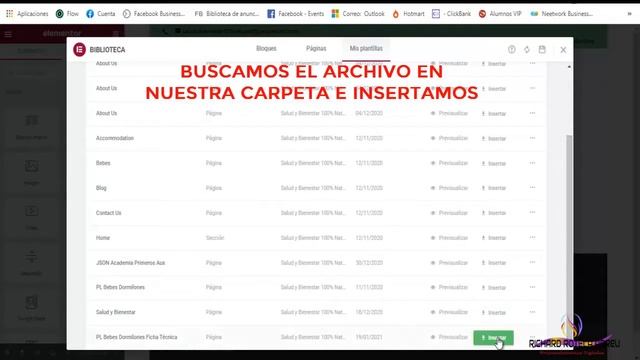Open the Aplicaciones bookmark grid icon
Viewport: 640px width, 360px height.
9,14
